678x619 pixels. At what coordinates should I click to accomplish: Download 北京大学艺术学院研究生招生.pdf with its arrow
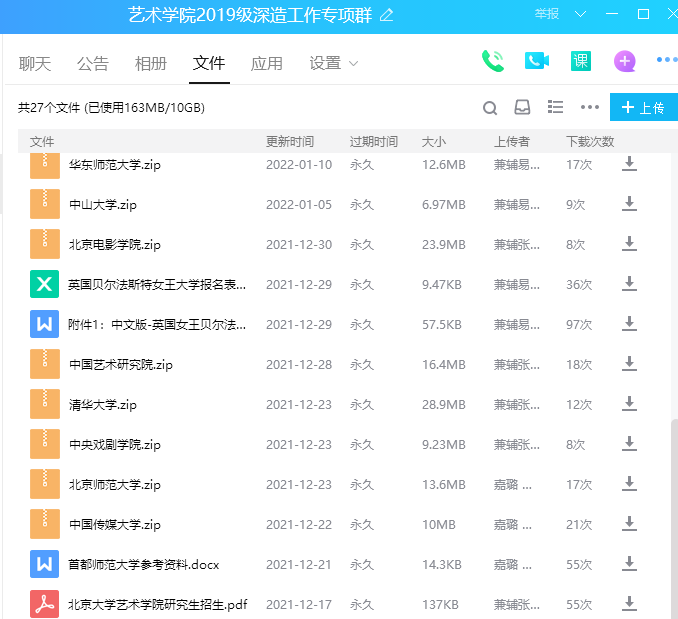pos(629,604)
